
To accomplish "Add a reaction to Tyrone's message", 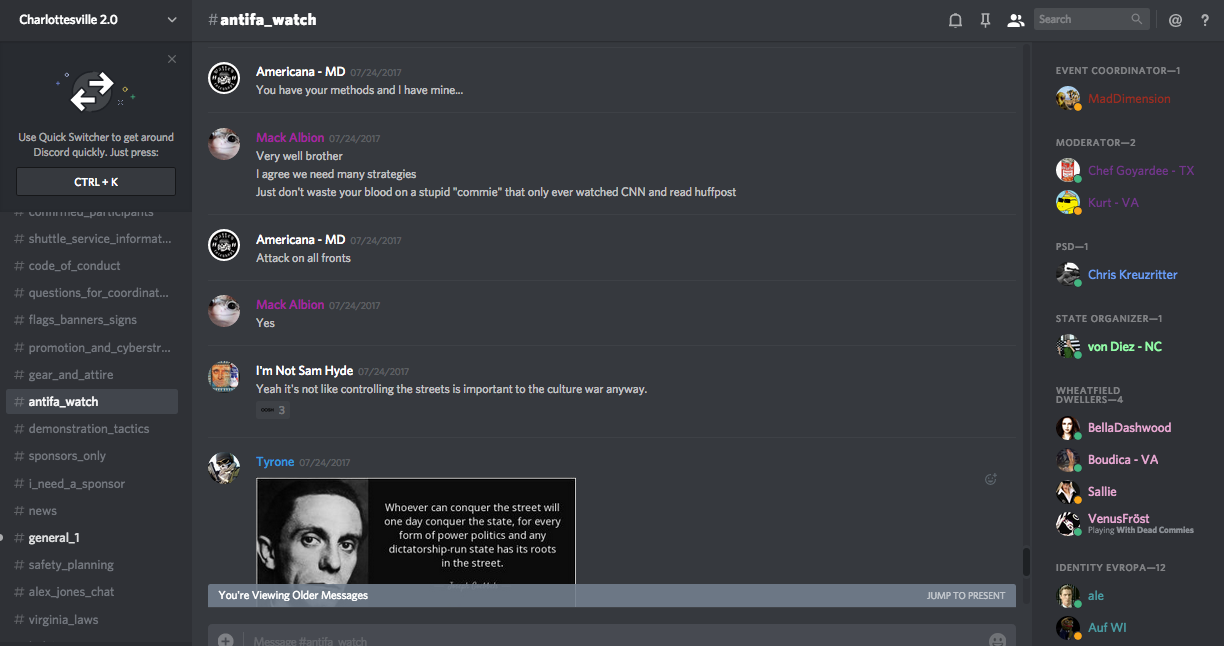I will coord(991,479).
